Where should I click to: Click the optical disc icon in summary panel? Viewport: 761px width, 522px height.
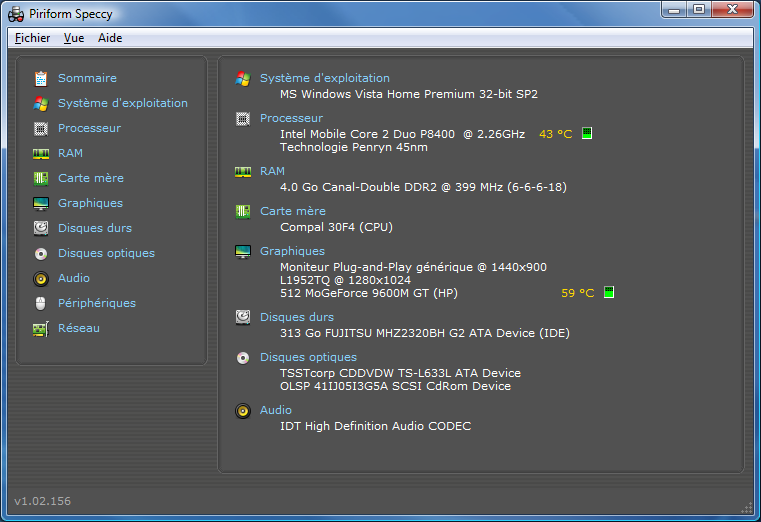point(243,358)
